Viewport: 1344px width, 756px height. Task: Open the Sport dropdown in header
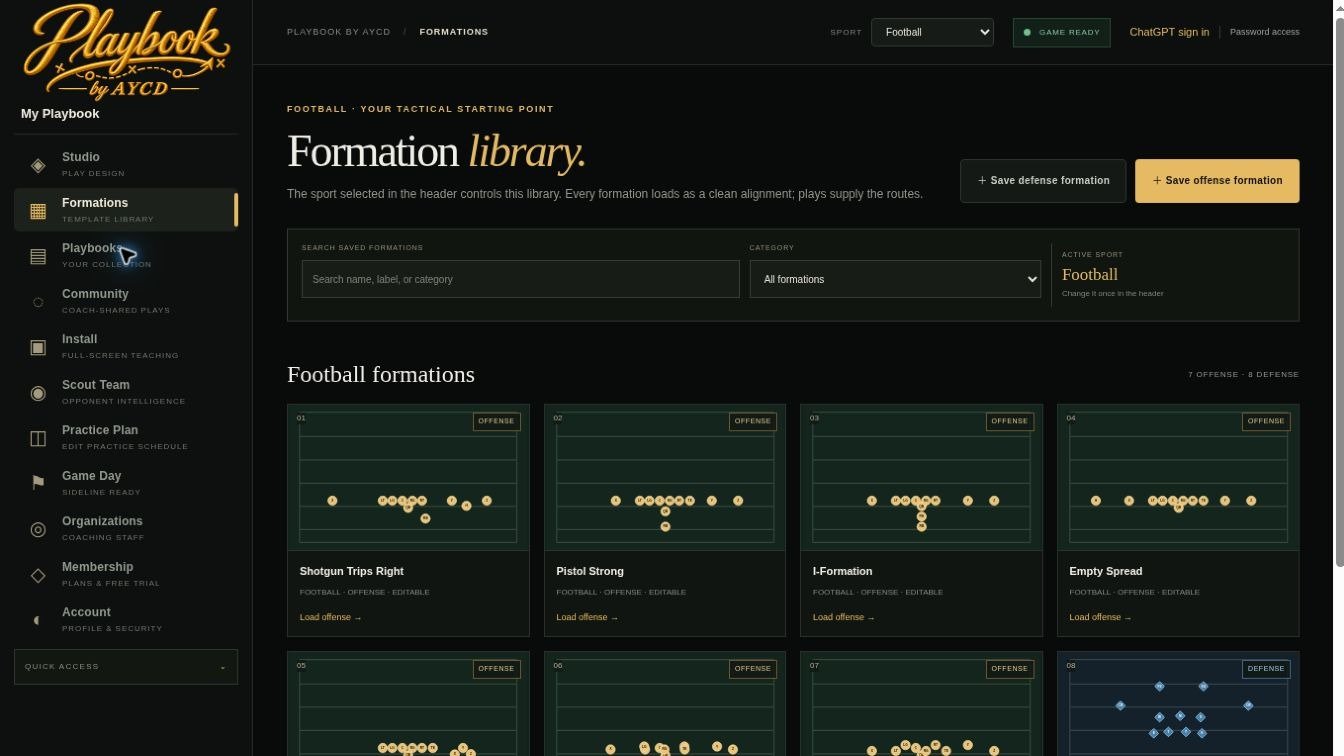tap(932, 32)
